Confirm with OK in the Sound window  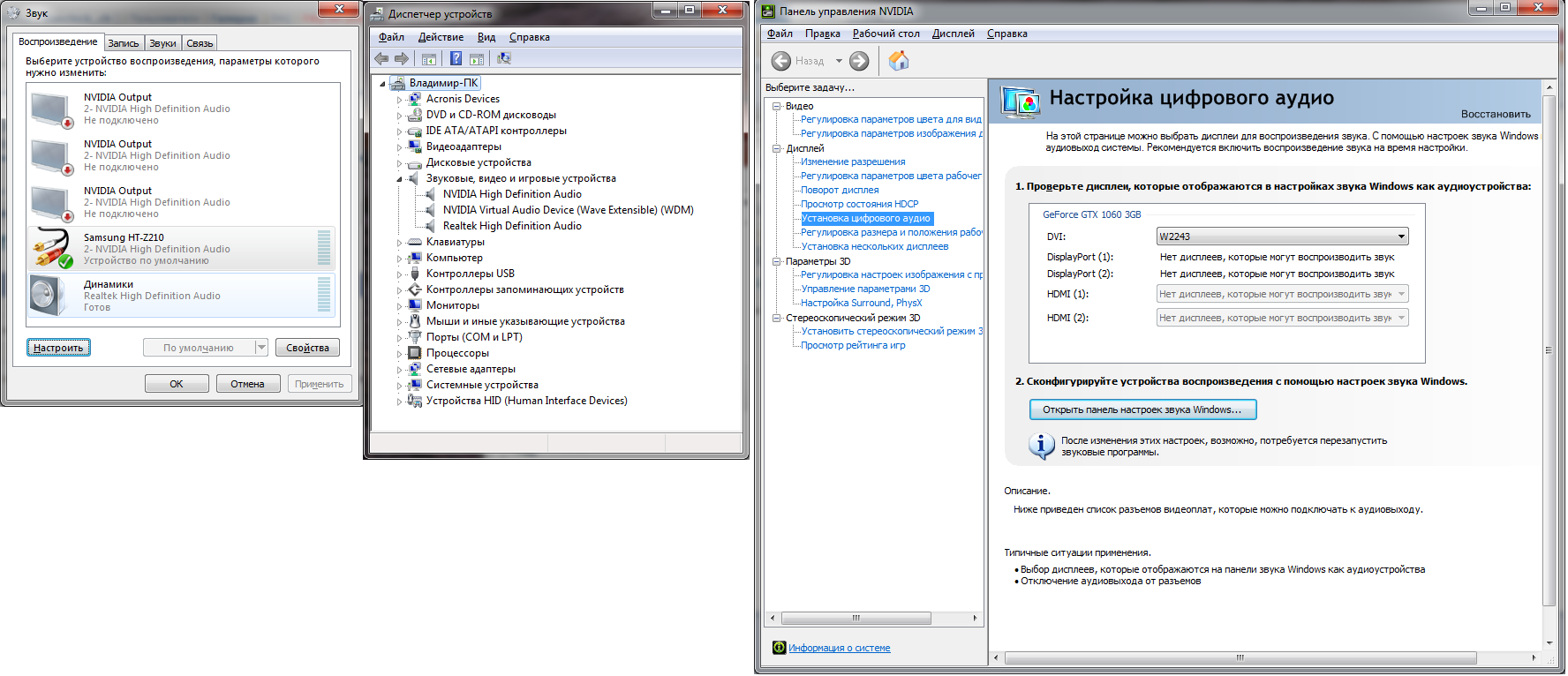[177, 384]
